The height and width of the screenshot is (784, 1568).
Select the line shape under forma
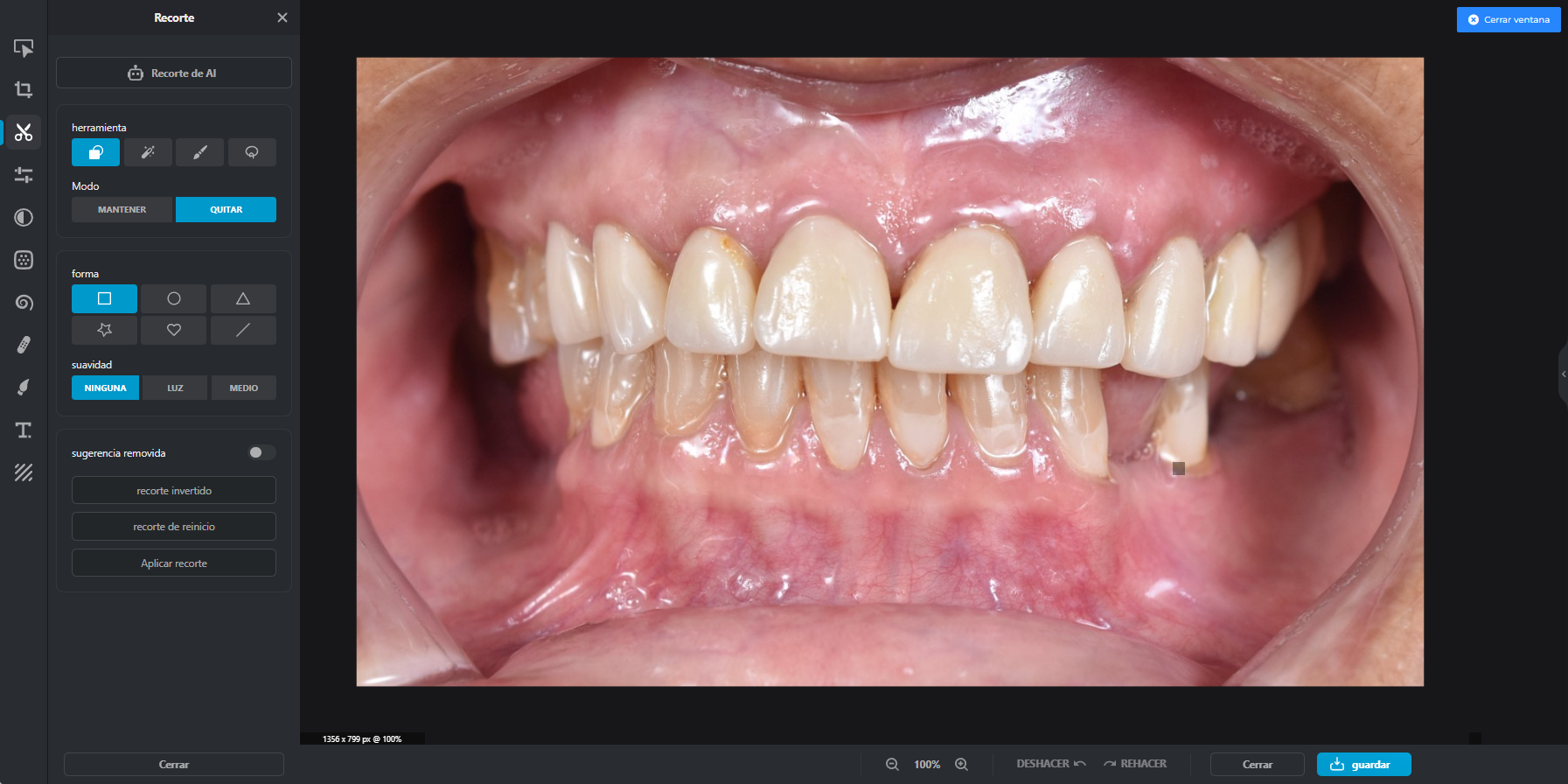[243, 330]
